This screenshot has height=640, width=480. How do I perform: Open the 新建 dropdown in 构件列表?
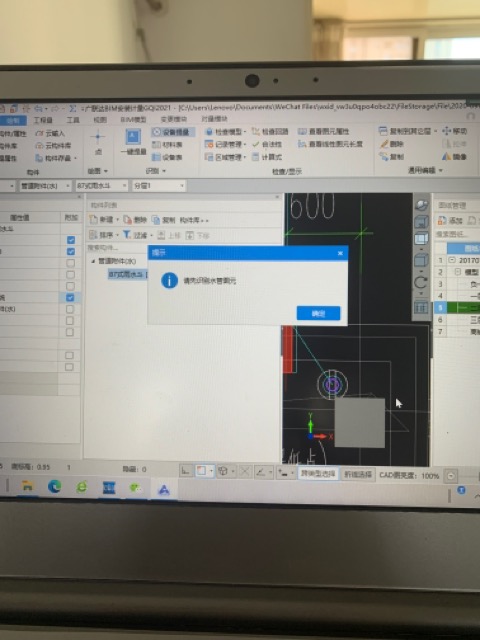118,220
